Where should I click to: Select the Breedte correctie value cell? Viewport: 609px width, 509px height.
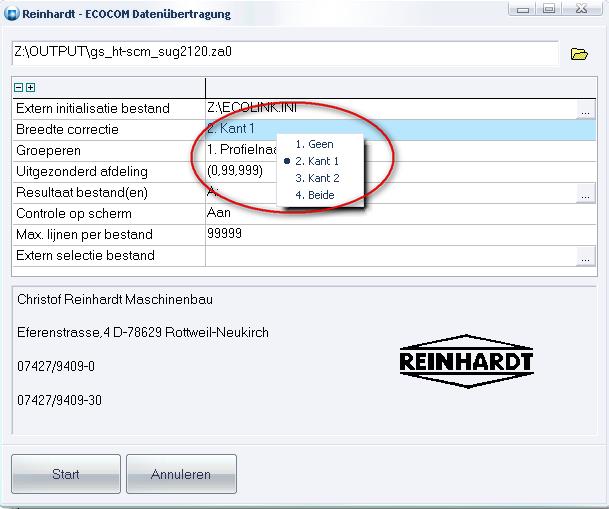coord(400,130)
